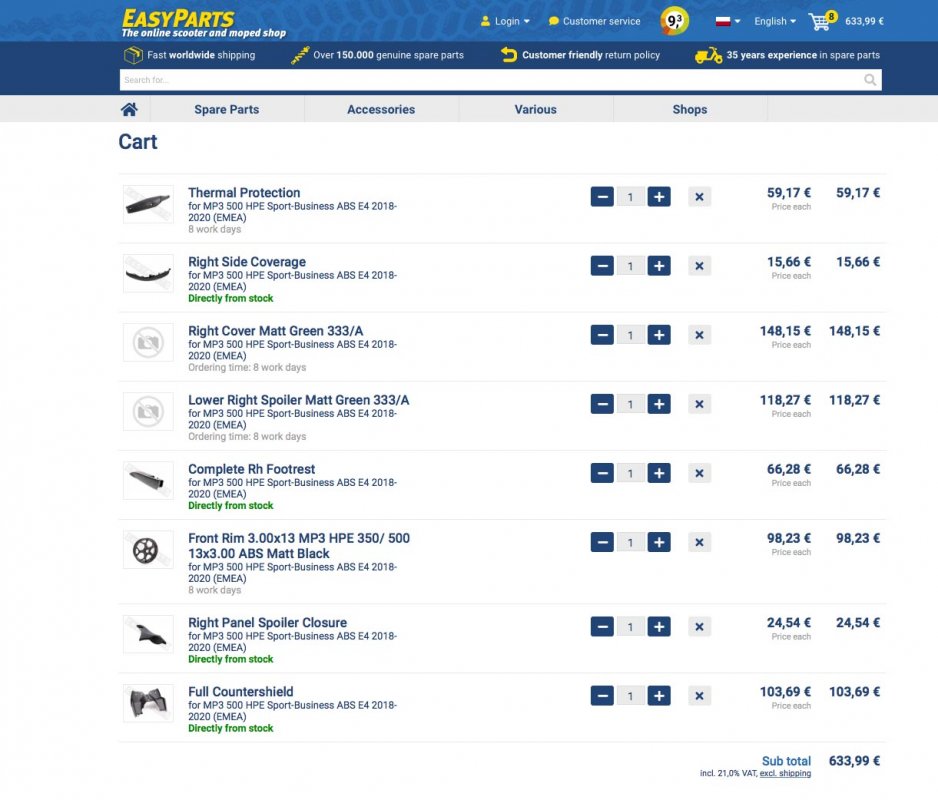This screenshot has height=800, width=938.
Task: Click the excl. shipping link
Action: click(x=785, y=773)
